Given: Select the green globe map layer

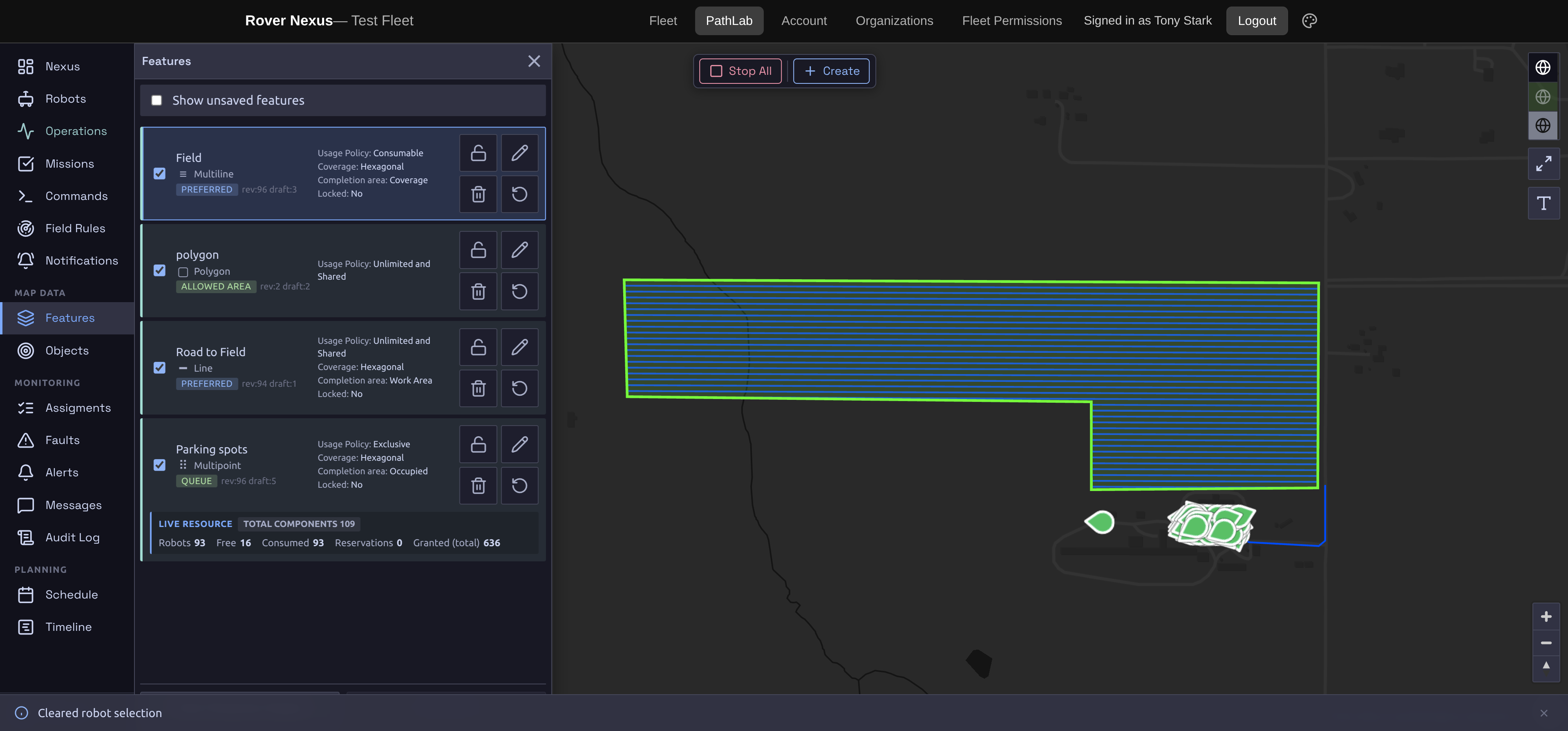Looking at the screenshot, I should click(1542, 96).
